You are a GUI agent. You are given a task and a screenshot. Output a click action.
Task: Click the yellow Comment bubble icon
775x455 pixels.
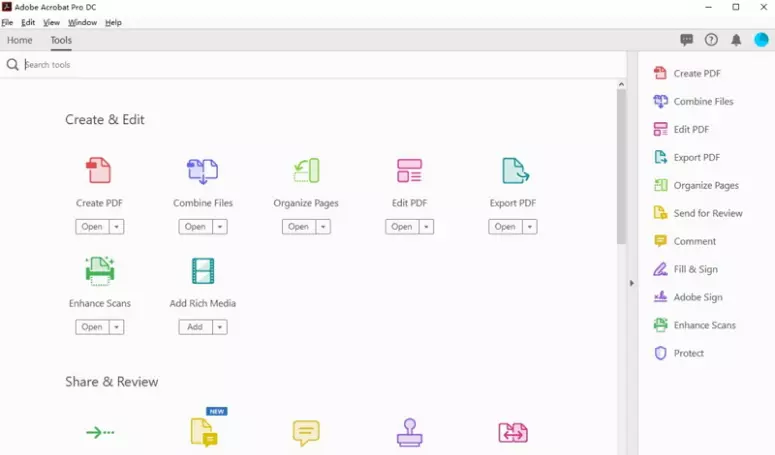click(306, 433)
